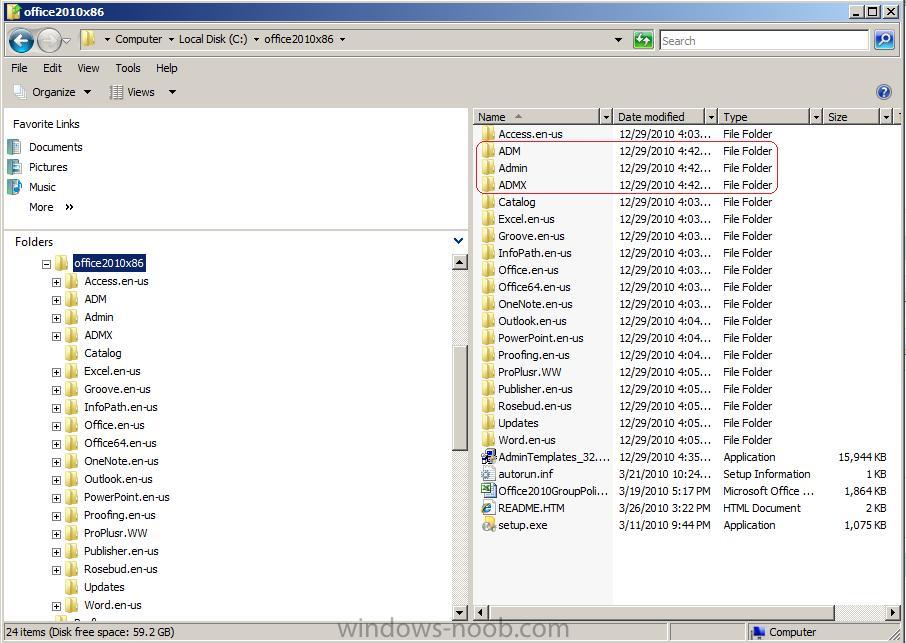
Task: Click Computer in the address breadcrumb
Action: [139, 39]
